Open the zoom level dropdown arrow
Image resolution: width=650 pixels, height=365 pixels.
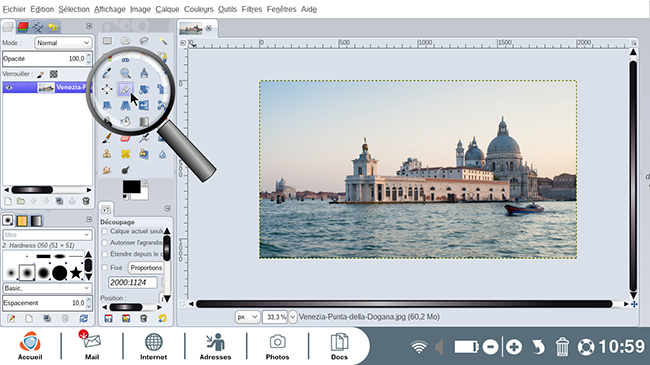293,317
